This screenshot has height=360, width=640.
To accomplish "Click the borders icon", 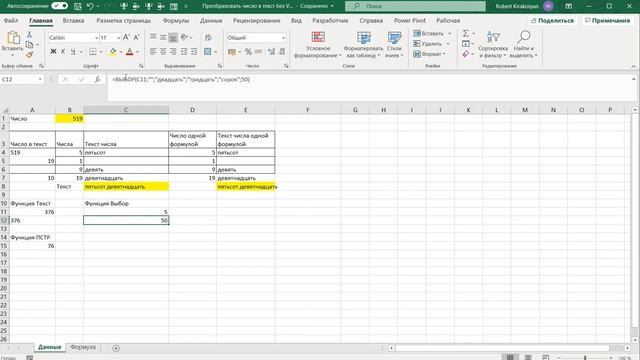I will 93,51.
